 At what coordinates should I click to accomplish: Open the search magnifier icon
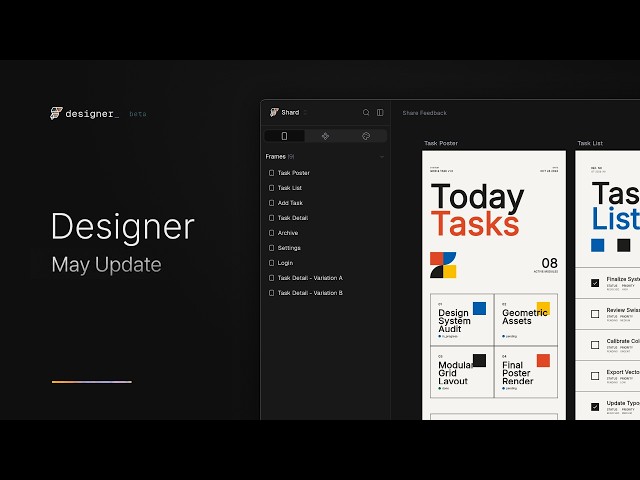(366, 112)
